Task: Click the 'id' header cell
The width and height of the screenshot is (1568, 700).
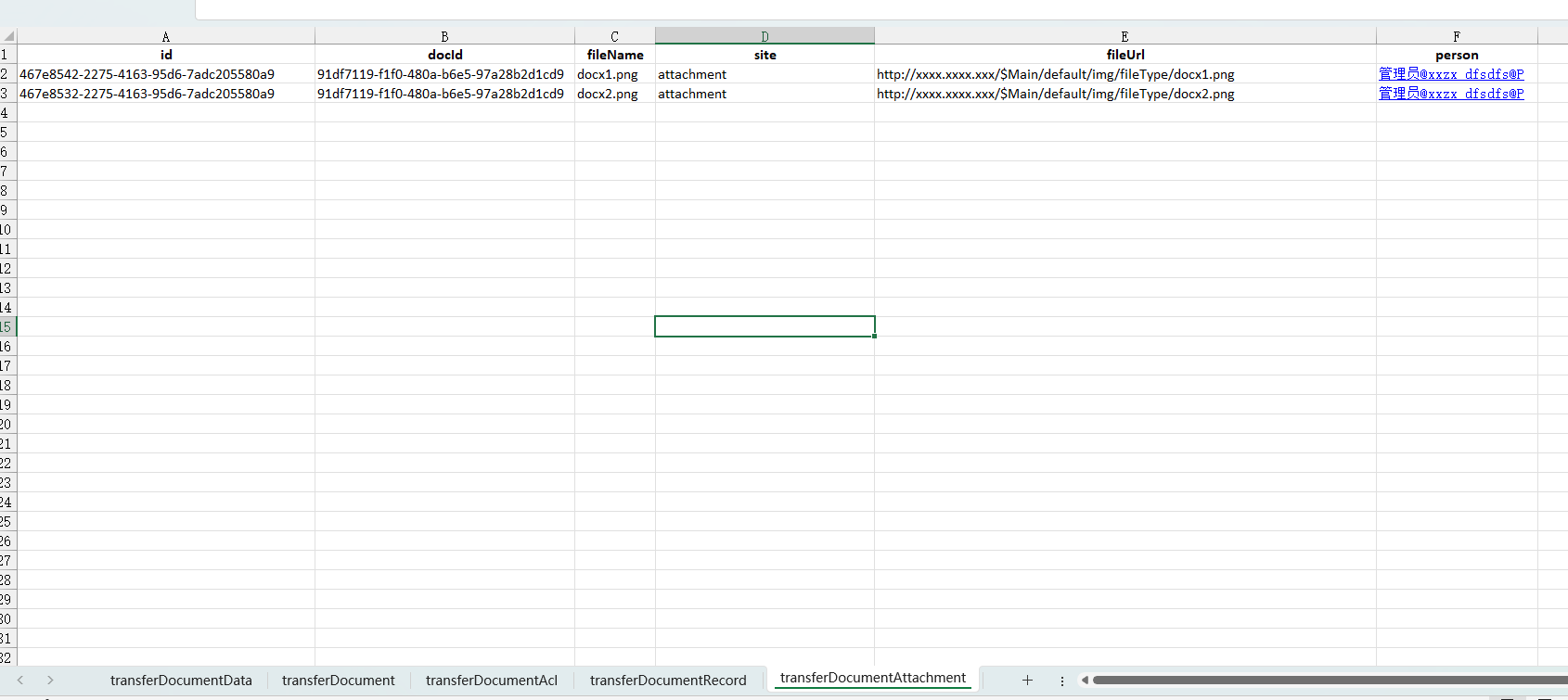Action: (166, 55)
